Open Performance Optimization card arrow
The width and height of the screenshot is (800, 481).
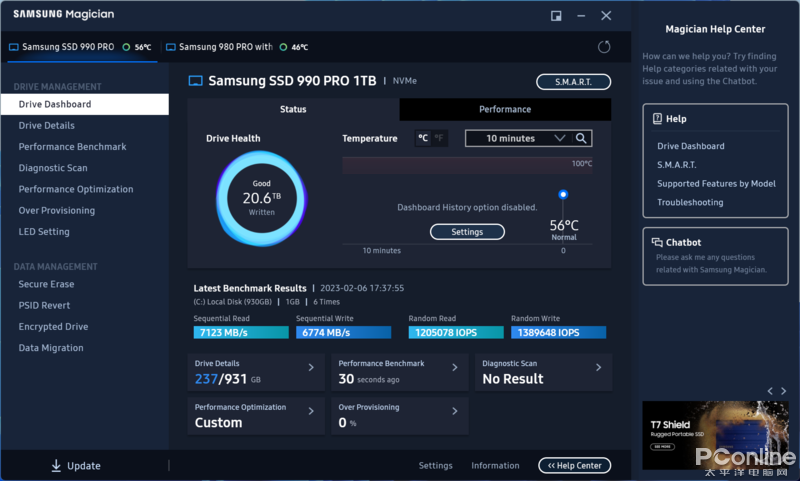tap(311, 411)
